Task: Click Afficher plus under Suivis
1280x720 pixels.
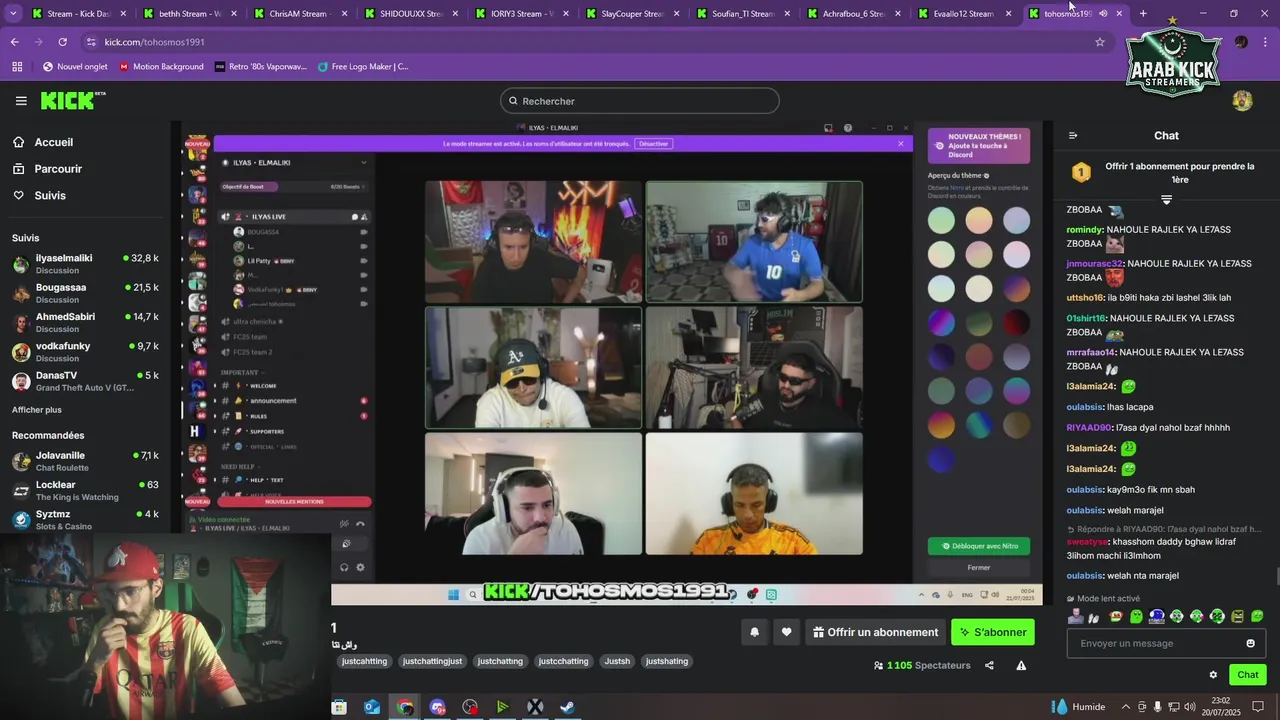Action: pyautogui.click(x=37, y=410)
